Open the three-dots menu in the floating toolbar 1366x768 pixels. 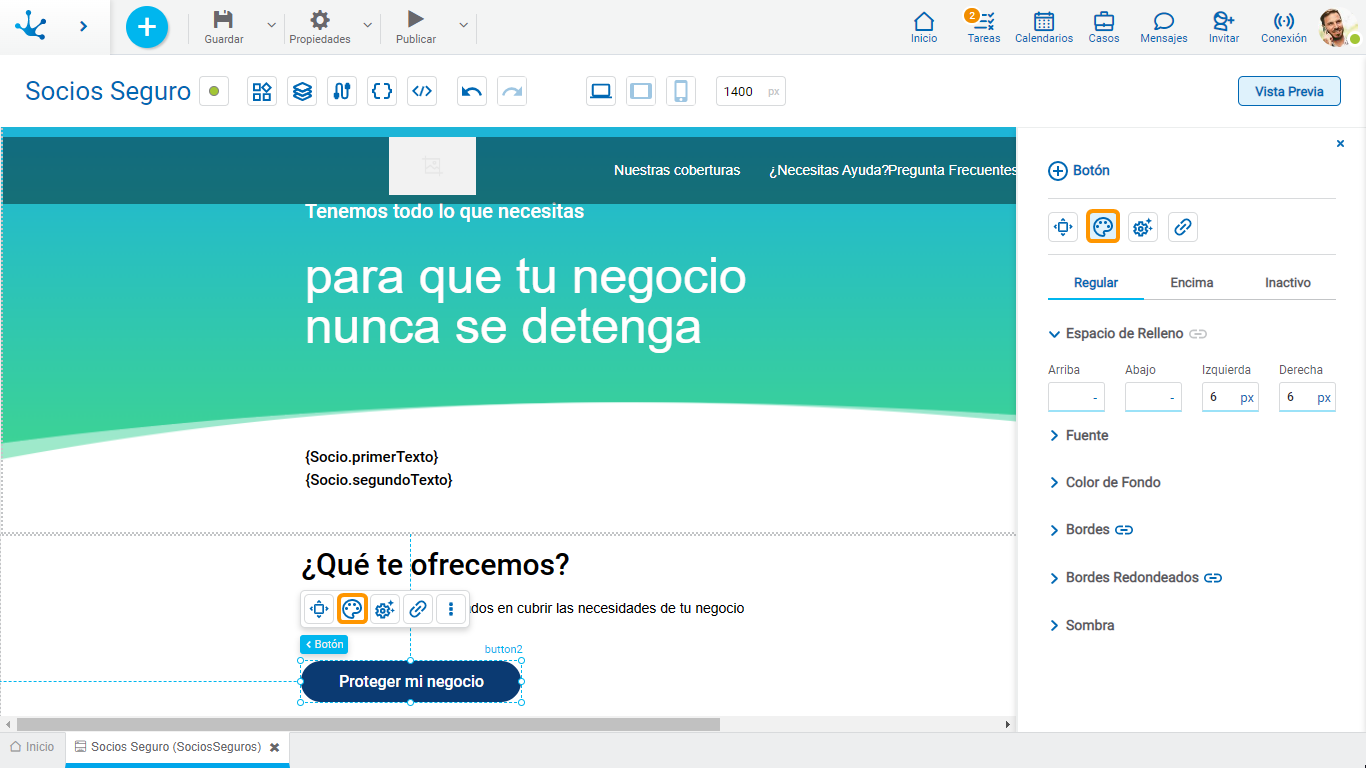451,608
